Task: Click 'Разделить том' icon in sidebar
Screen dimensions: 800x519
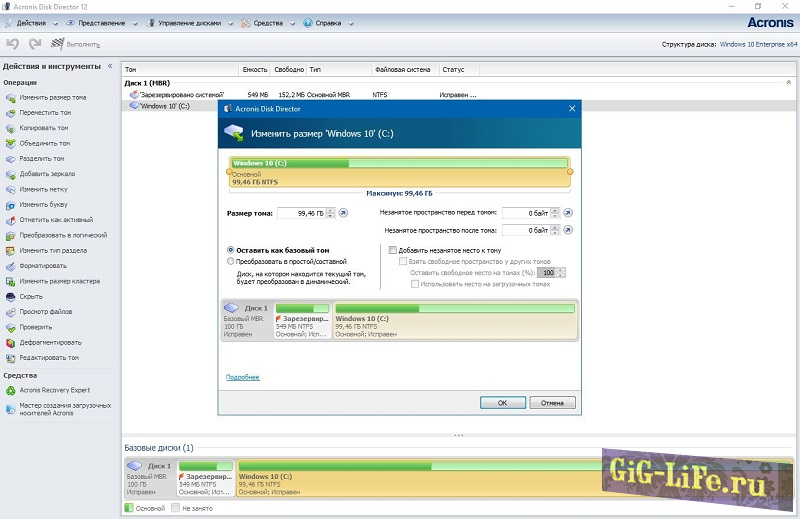Action: click(11, 159)
